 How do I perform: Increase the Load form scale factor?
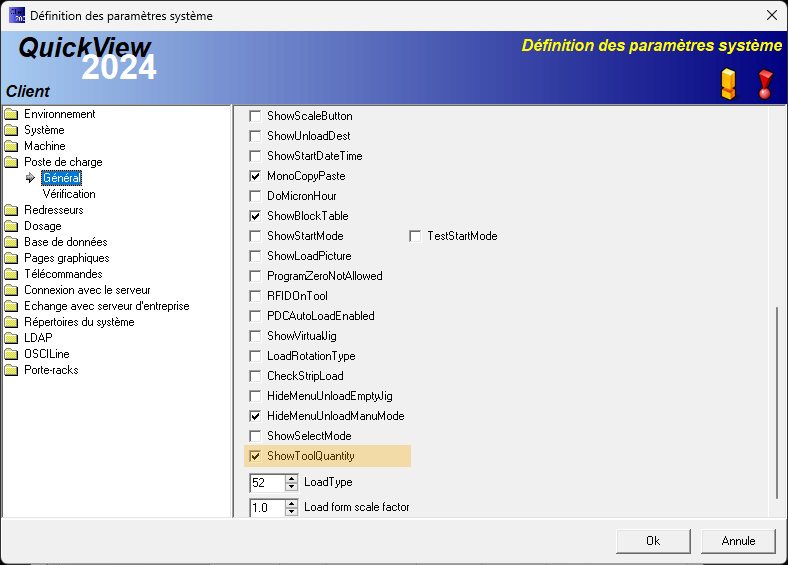click(x=291, y=504)
